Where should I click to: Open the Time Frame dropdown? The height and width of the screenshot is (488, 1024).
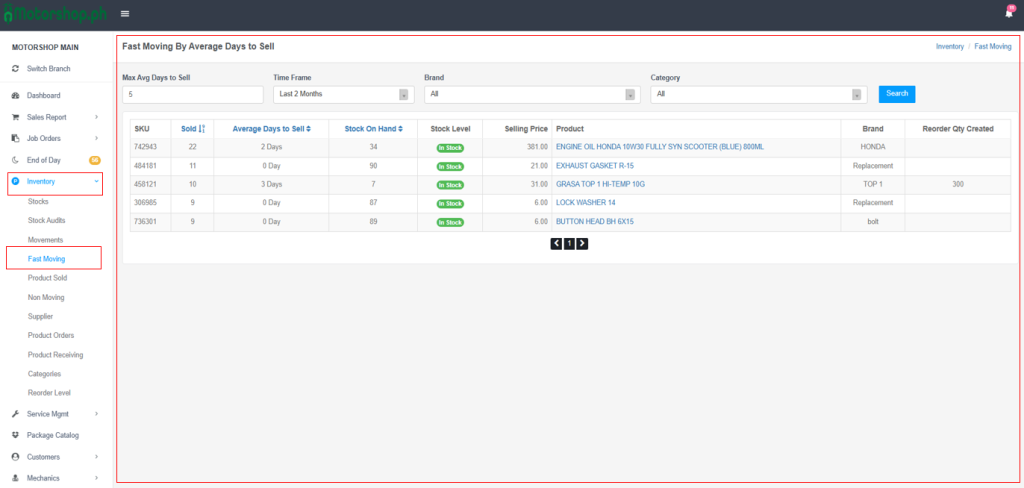tap(343, 94)
